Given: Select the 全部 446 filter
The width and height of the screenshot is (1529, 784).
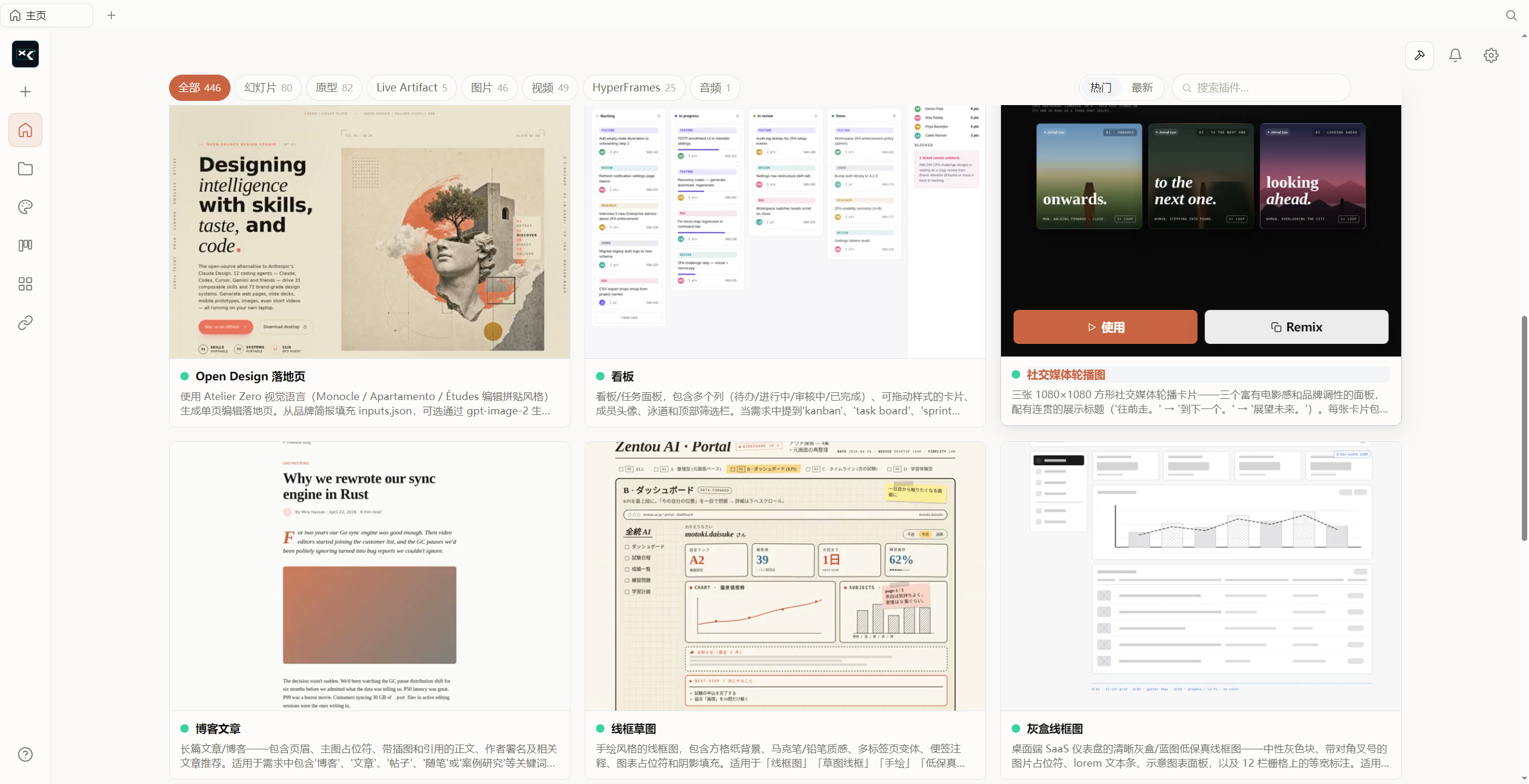Looking at the screenshot, I should 199,88.
